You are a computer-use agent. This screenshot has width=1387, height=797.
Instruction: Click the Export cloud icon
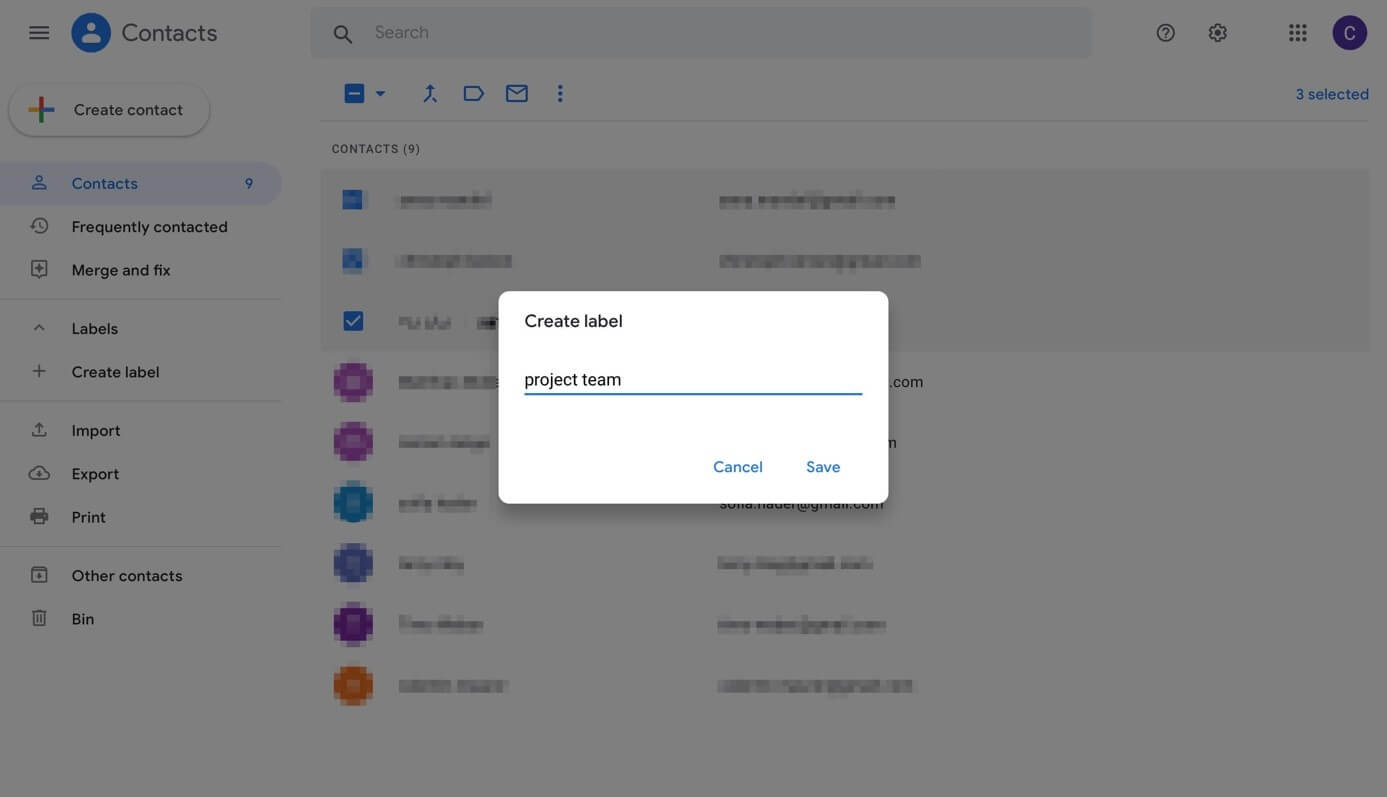(x=39, y=473)
